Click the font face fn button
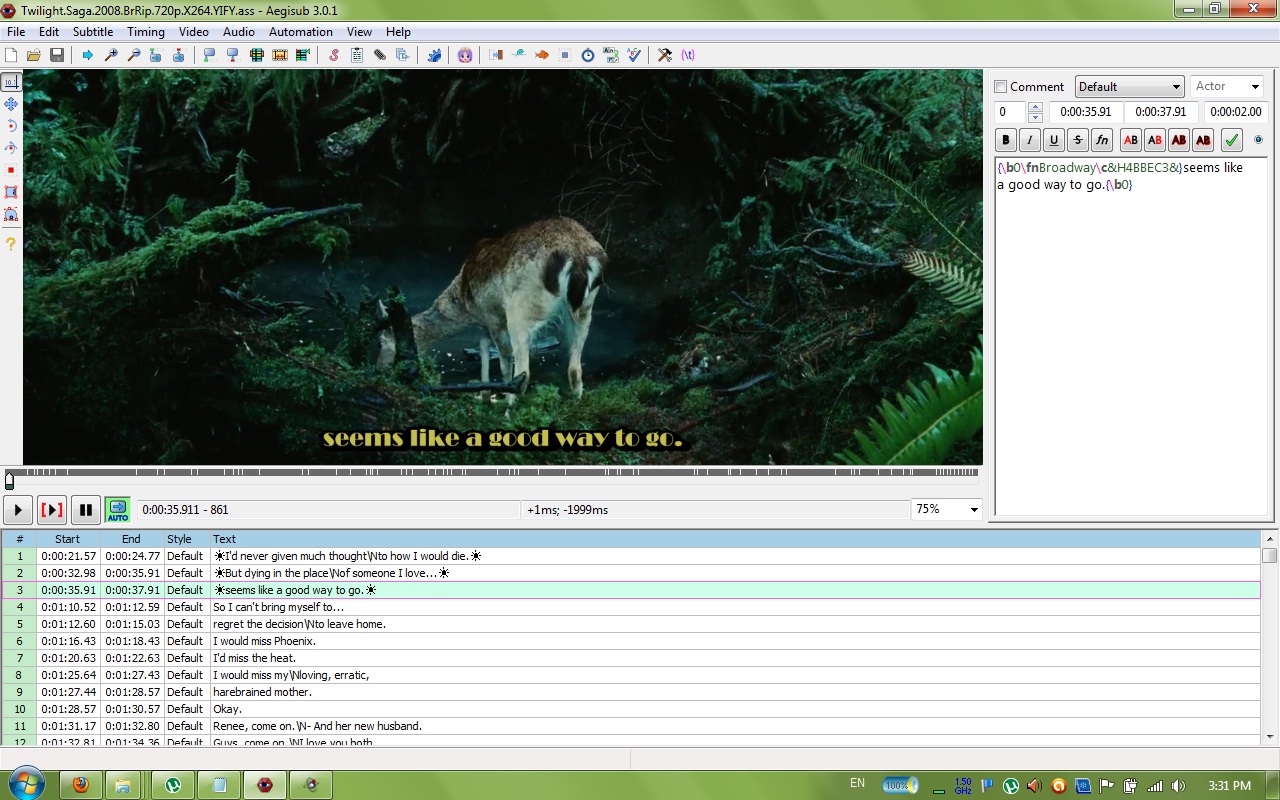1280x800 pixels. coord(1101,140)
